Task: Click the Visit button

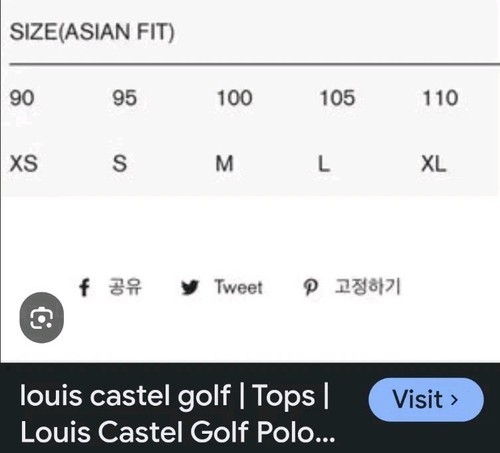Action: point(426,399)
